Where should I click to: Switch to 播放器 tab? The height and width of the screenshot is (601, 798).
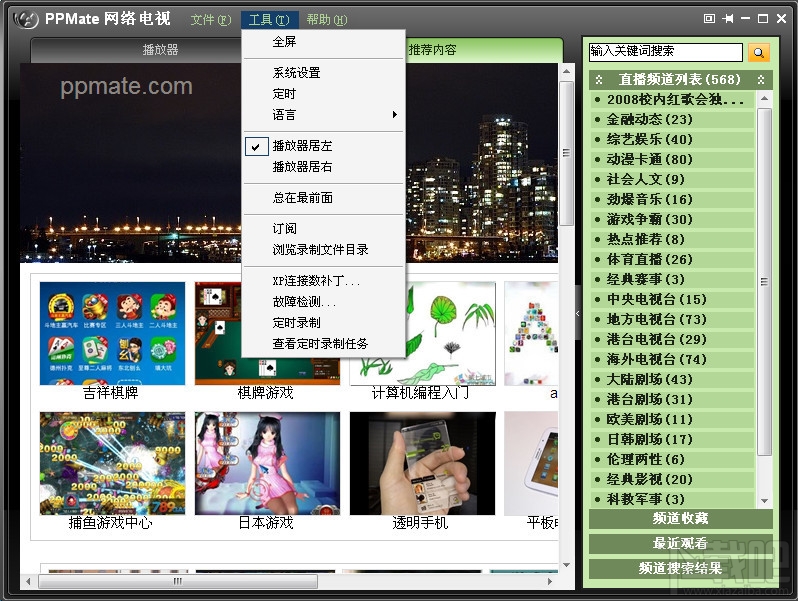pyautogui.click(x=160, y=50)
